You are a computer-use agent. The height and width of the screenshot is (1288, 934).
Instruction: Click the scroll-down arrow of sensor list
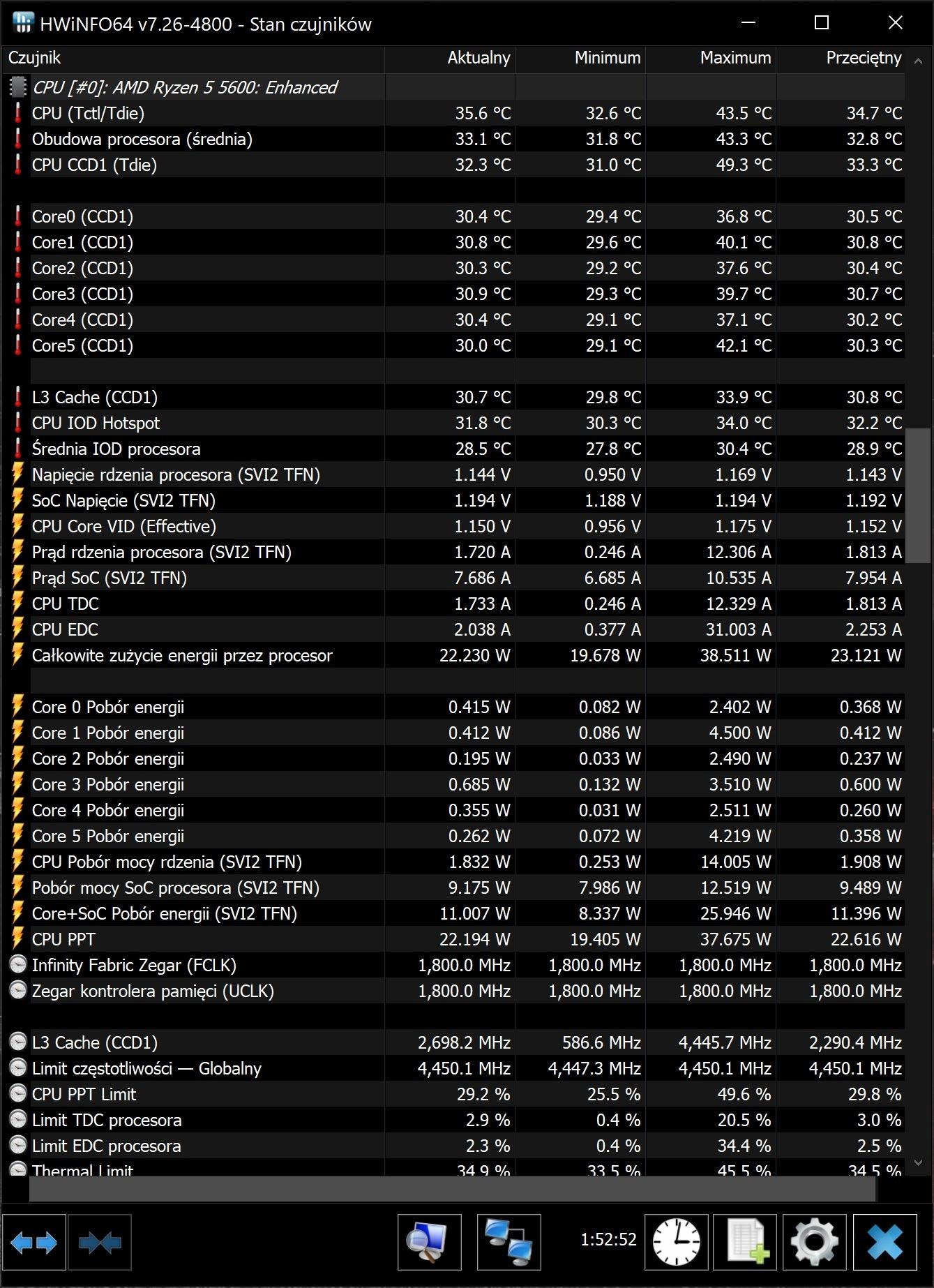(x=918, y=1163)
